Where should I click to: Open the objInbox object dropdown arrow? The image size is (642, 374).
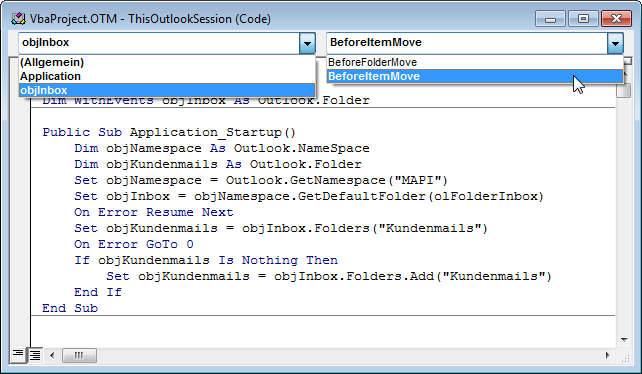(307, 43)
